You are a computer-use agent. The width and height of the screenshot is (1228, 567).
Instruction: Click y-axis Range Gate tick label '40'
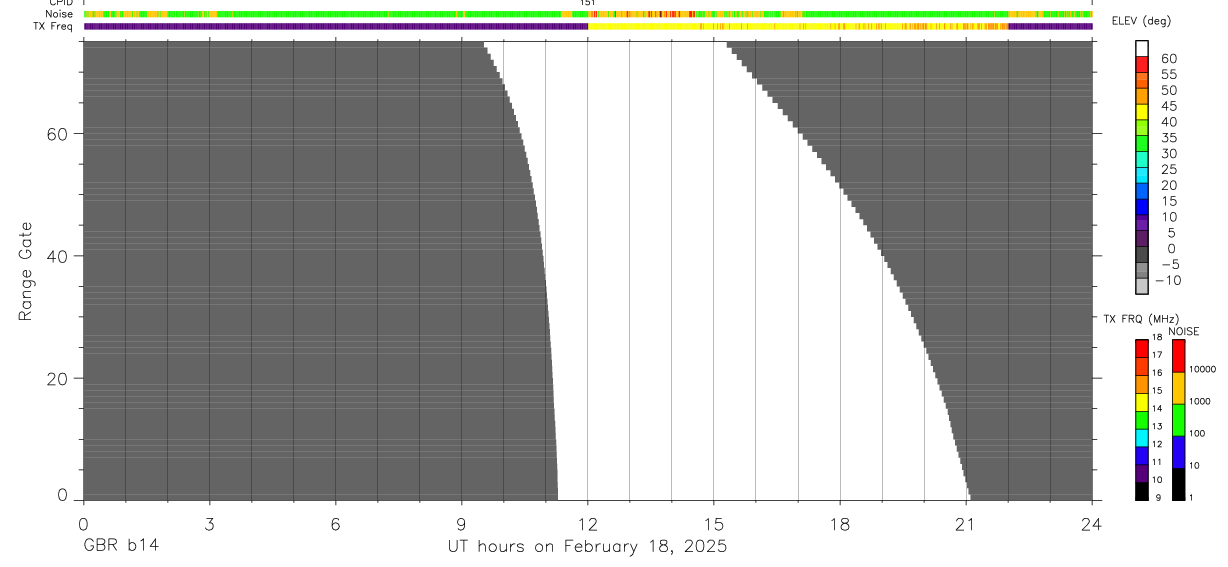(x=56, y=256)
